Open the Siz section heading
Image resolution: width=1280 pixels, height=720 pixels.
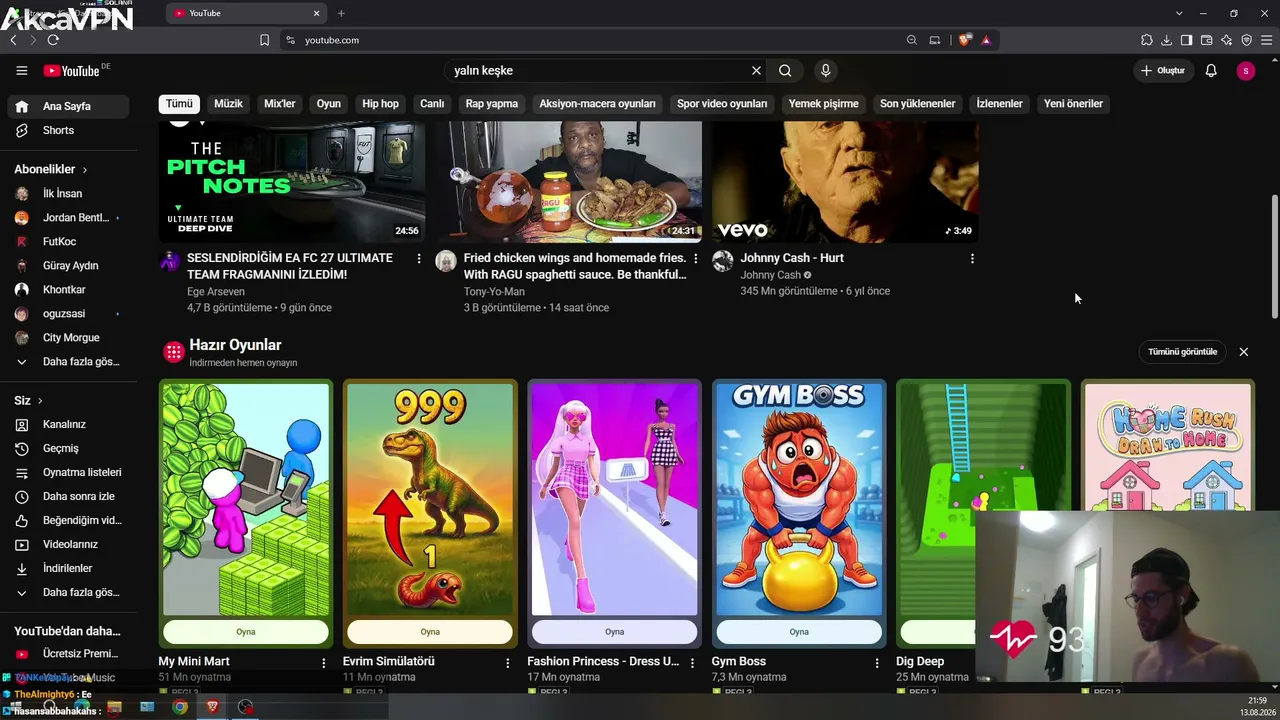pos(29,400)
